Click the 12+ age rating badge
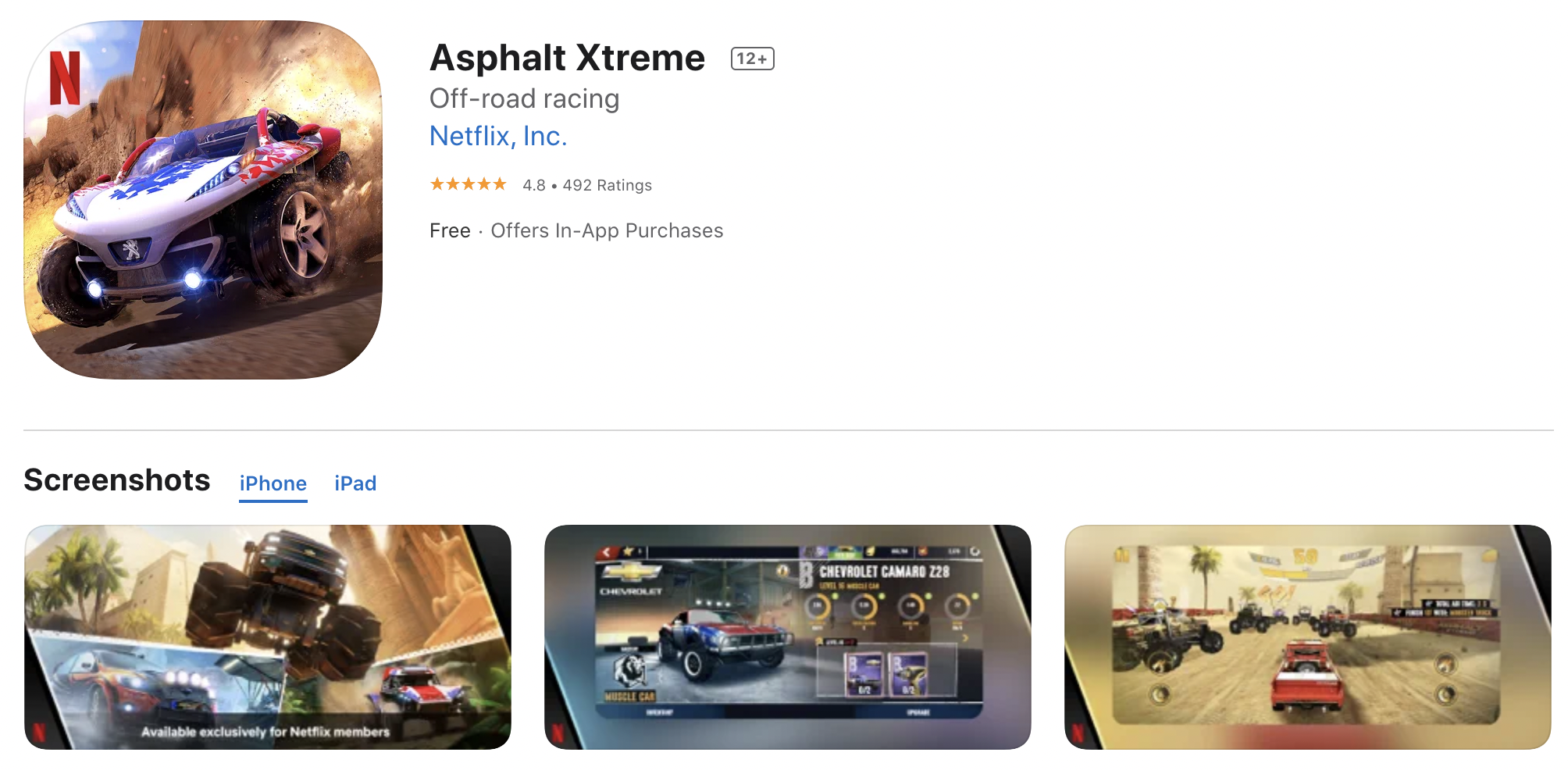 752,59
